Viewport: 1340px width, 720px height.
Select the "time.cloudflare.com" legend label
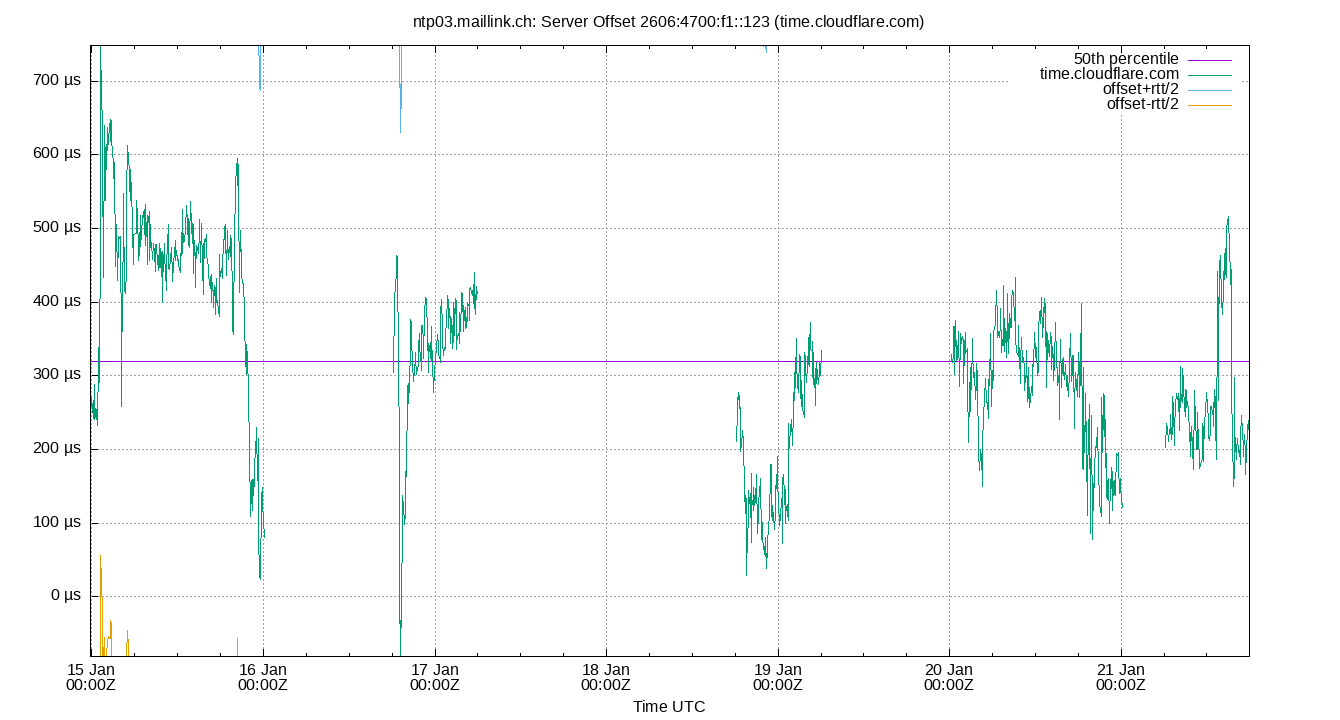tap(1109, 74)
